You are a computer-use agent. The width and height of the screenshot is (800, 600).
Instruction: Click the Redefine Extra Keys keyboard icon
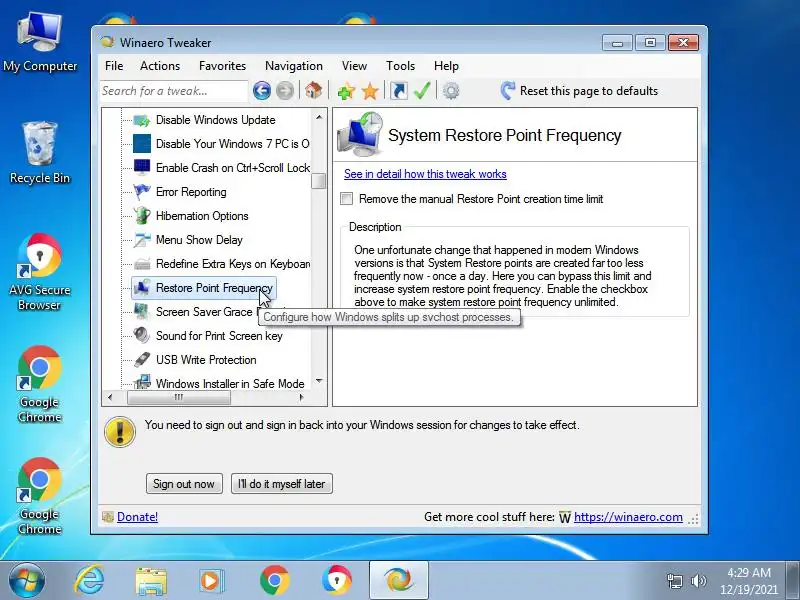coord(142,264)
